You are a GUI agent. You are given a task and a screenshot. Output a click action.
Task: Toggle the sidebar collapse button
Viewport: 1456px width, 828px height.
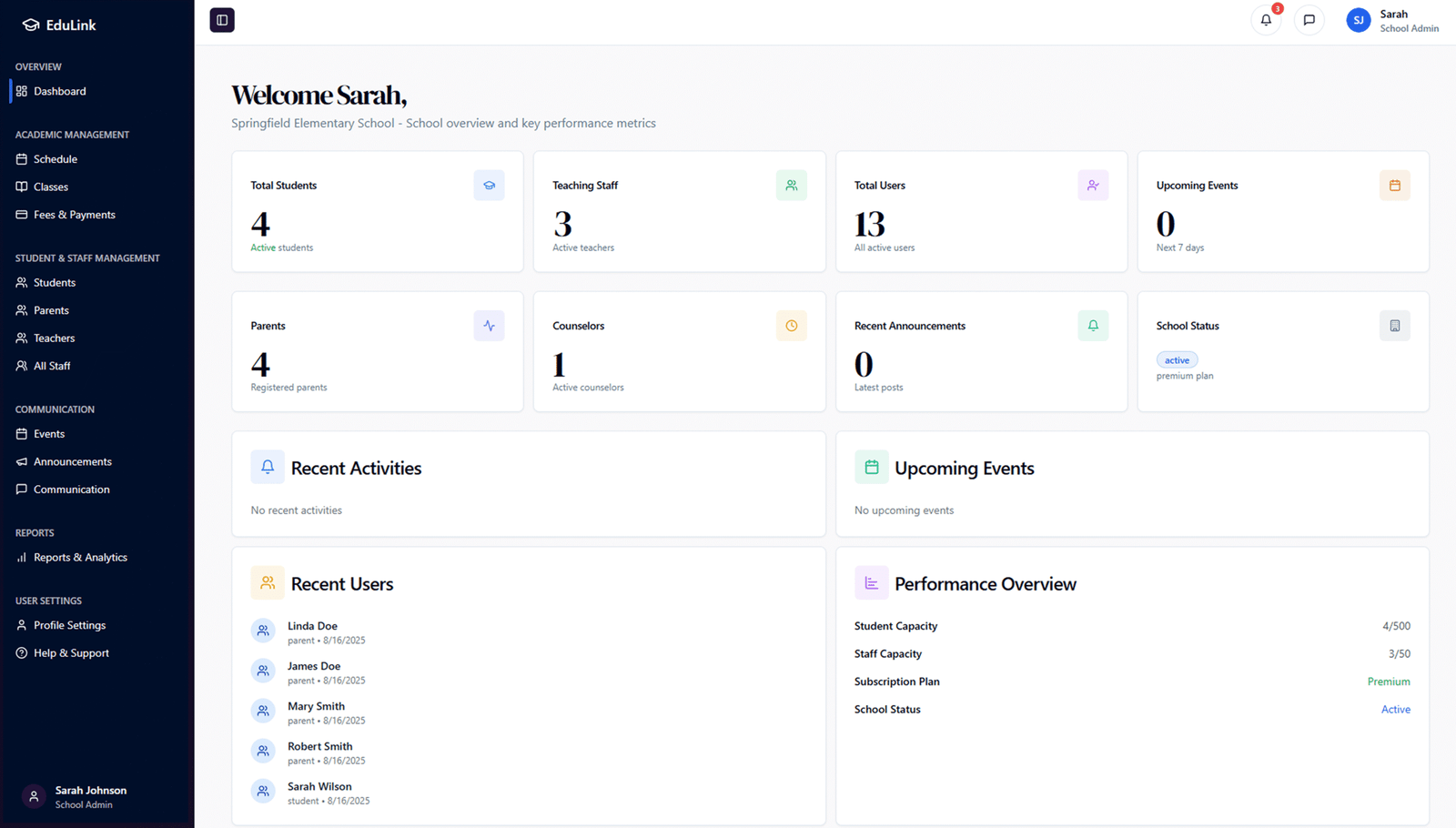pyautogui.click(x=222, y=20)
